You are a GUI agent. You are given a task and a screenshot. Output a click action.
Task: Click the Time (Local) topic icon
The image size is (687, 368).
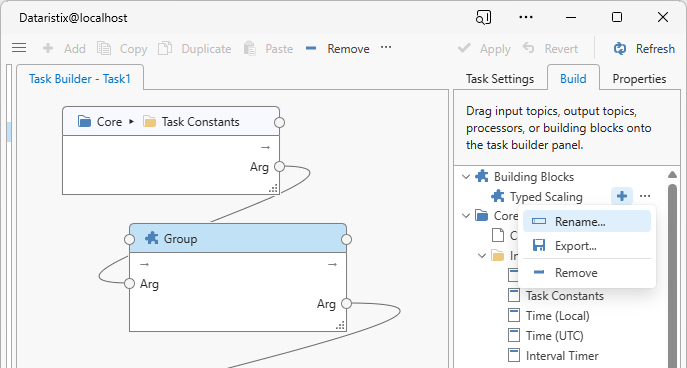[513, 315]
